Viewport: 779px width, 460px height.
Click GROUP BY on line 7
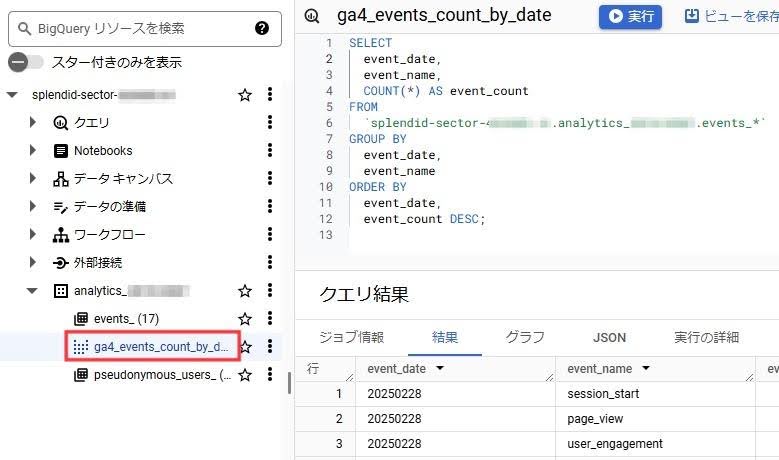coord(378,139)
